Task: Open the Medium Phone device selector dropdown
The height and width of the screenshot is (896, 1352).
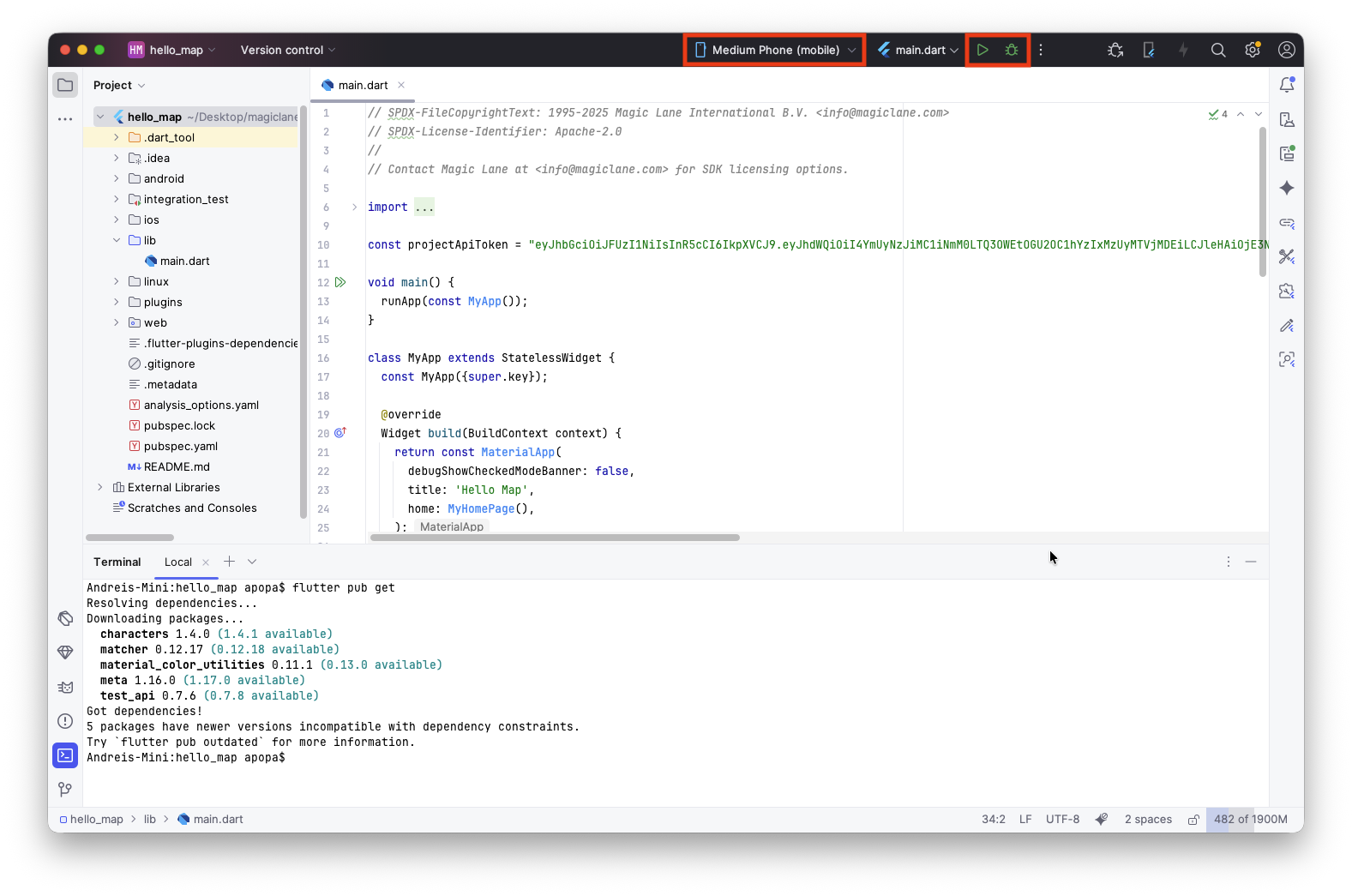Action: point(775,50)
